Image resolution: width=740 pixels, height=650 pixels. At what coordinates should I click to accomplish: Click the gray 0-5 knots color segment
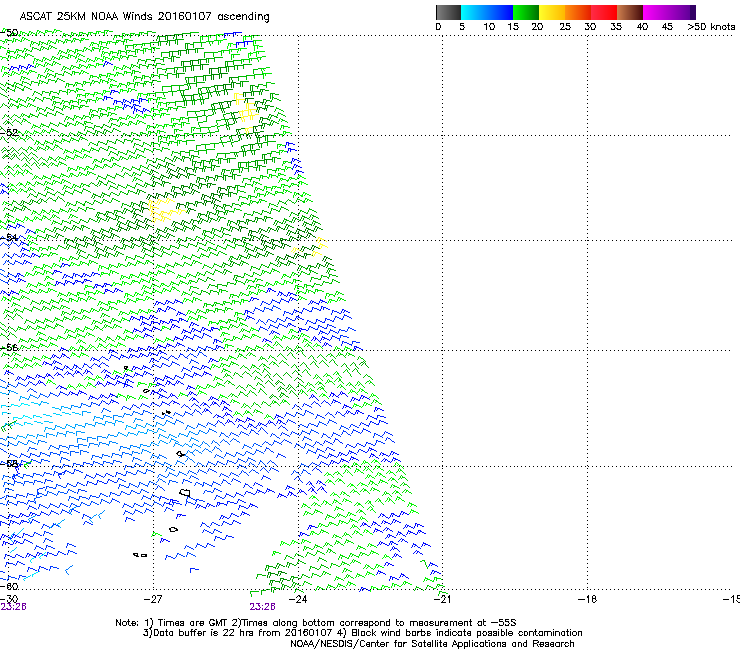[x=448, y=12]
